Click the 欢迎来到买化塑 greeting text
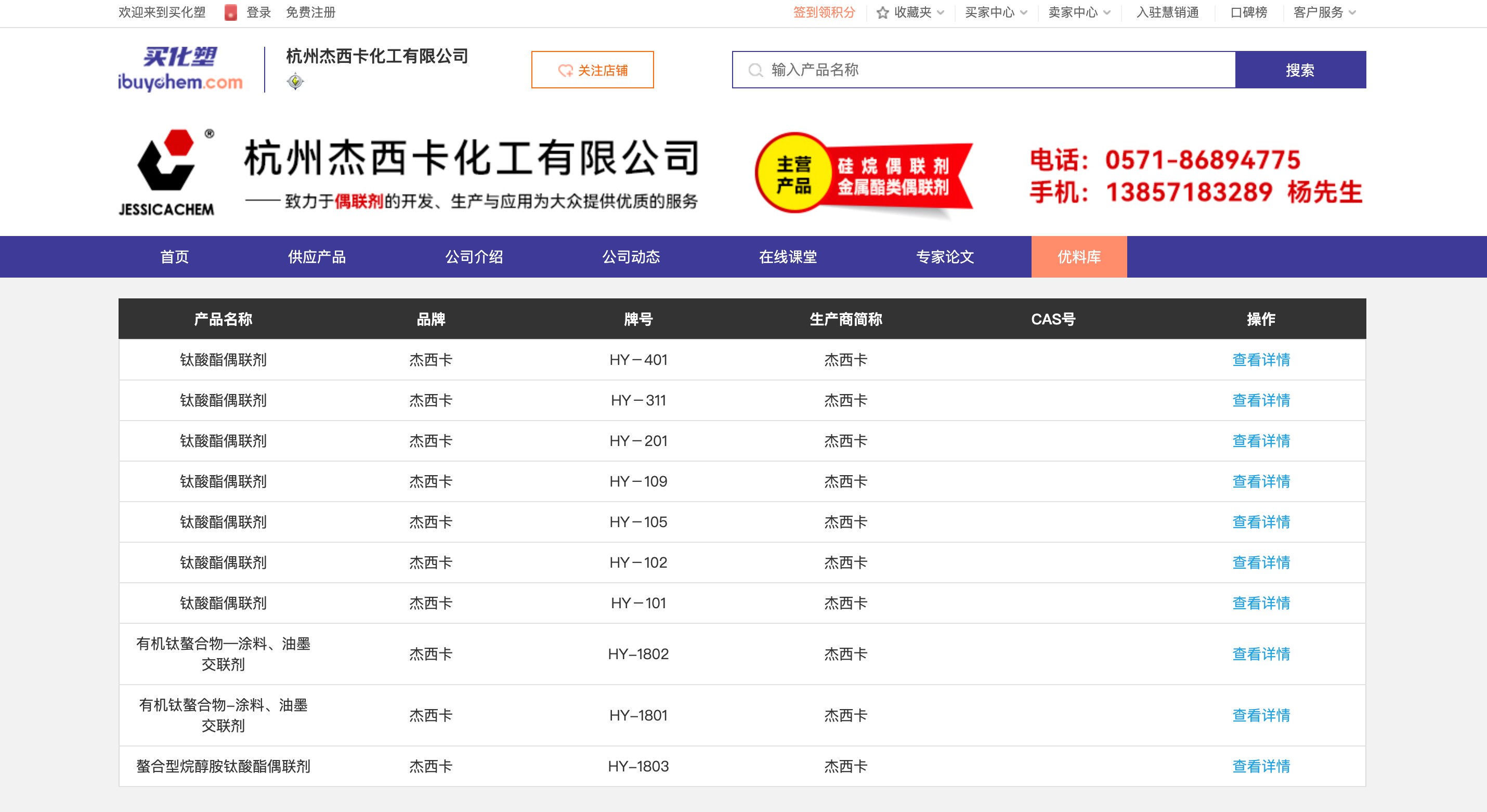This screenshot has width=1487, height=812. tap(162, 12)
